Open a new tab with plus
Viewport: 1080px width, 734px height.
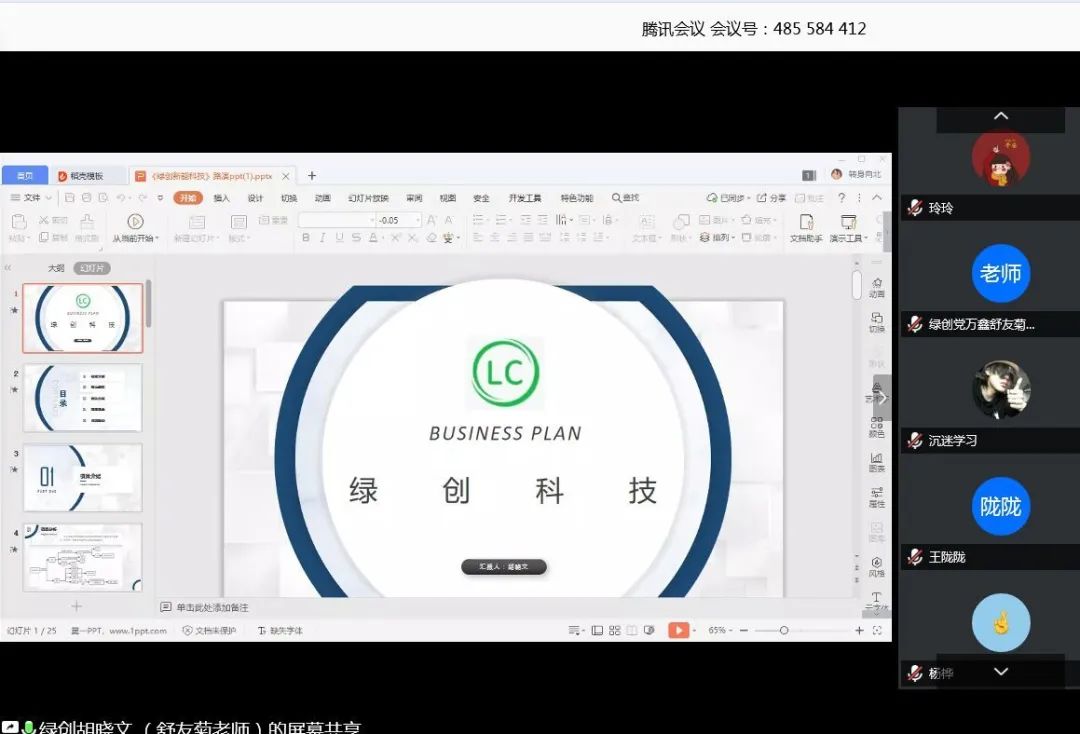coord(312,176)
